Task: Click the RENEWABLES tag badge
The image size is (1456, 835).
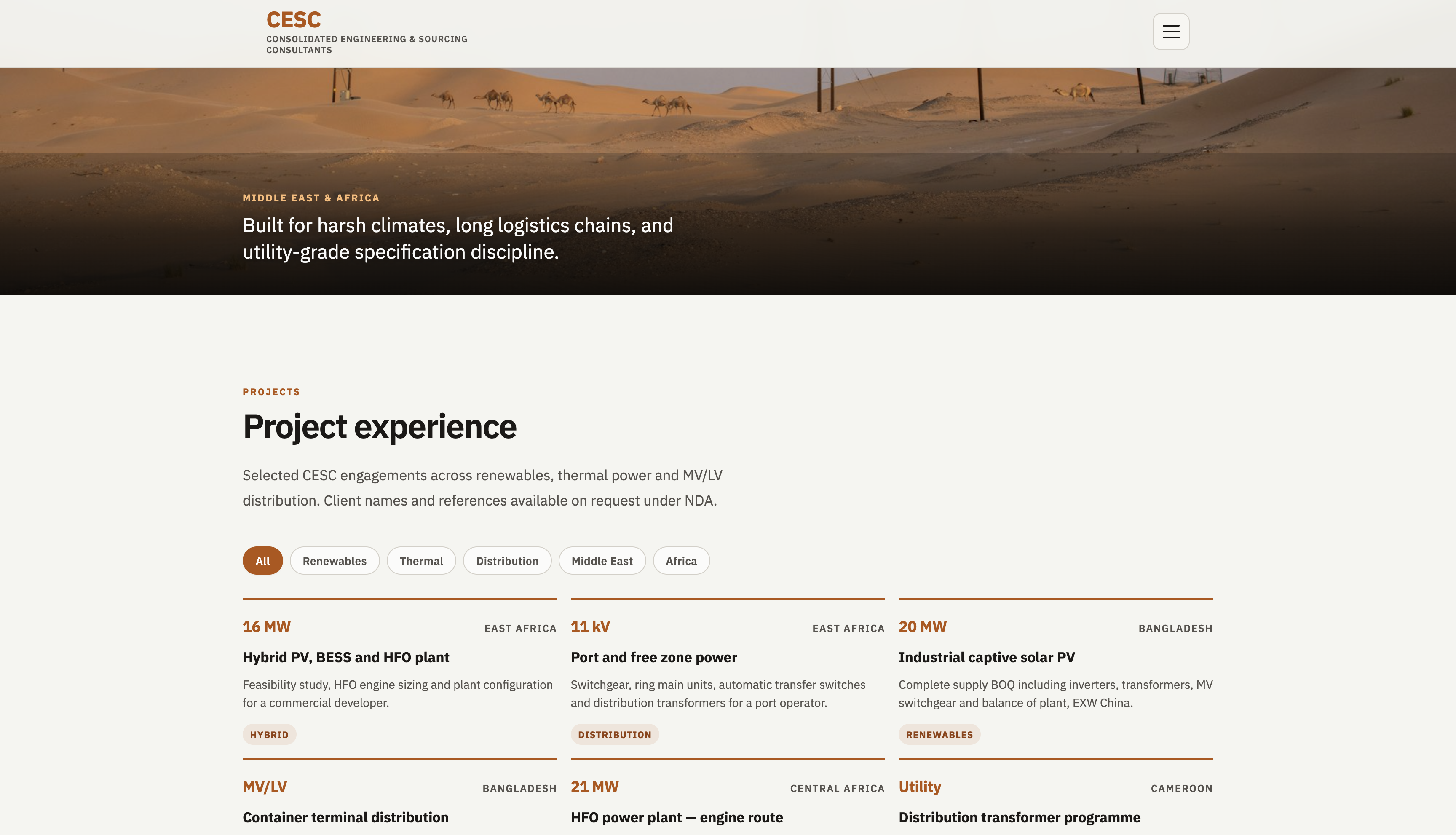Action: click(x=939, y=734)
